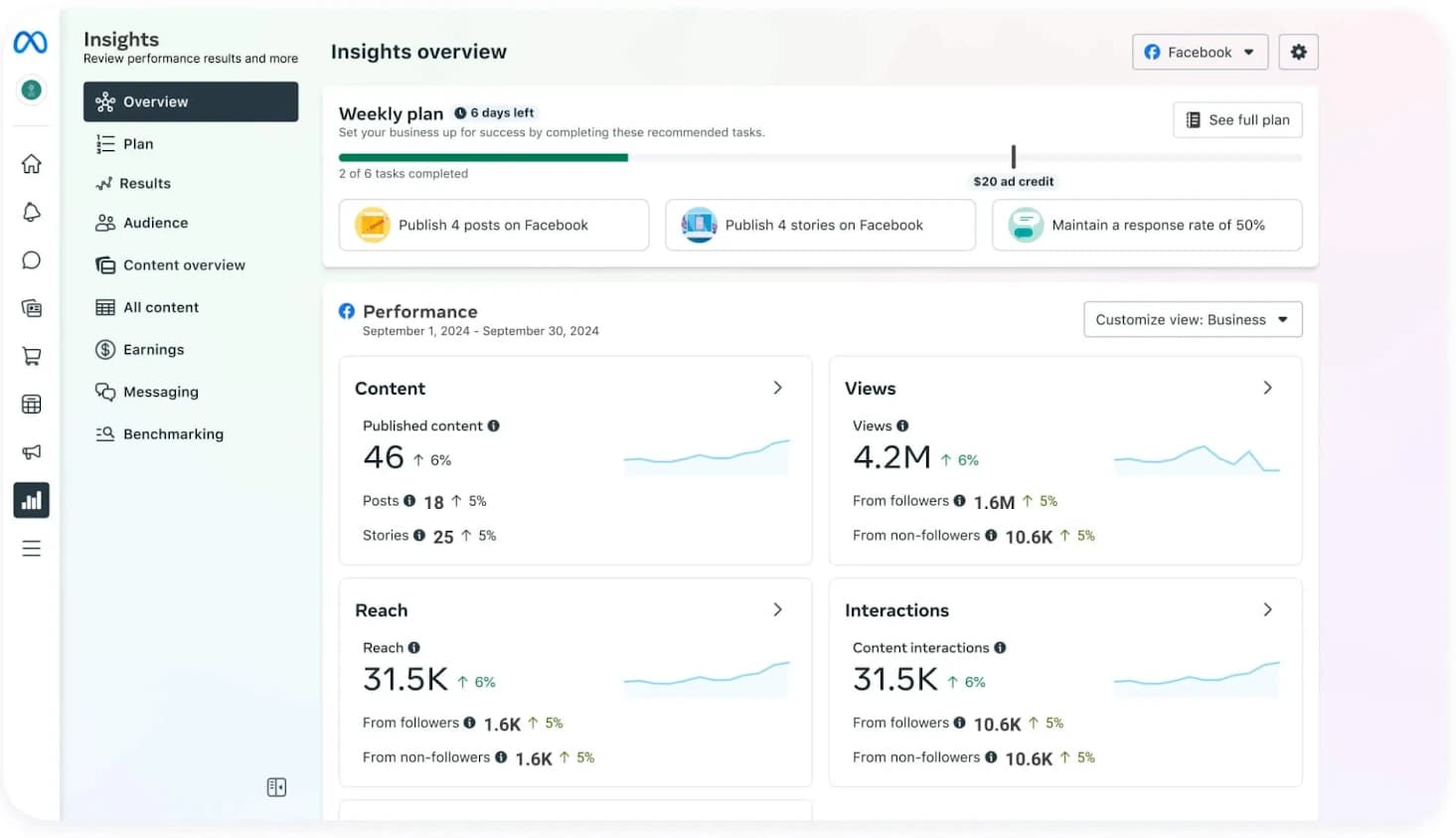Viewport: 1456px width, 838px height.
Task: Select the Publish 4 posts on Facebook task
Action: [493, 225]
